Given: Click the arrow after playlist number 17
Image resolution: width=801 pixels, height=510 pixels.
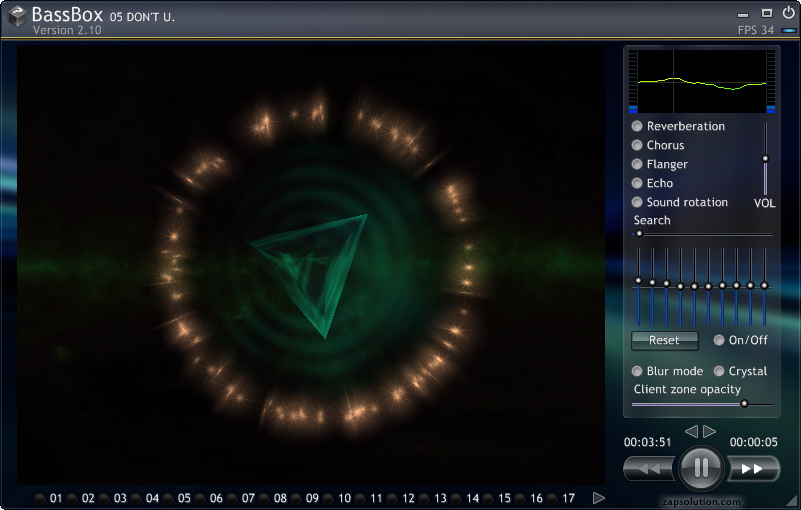Looking at the screenshot, I should tap(599, 498).
